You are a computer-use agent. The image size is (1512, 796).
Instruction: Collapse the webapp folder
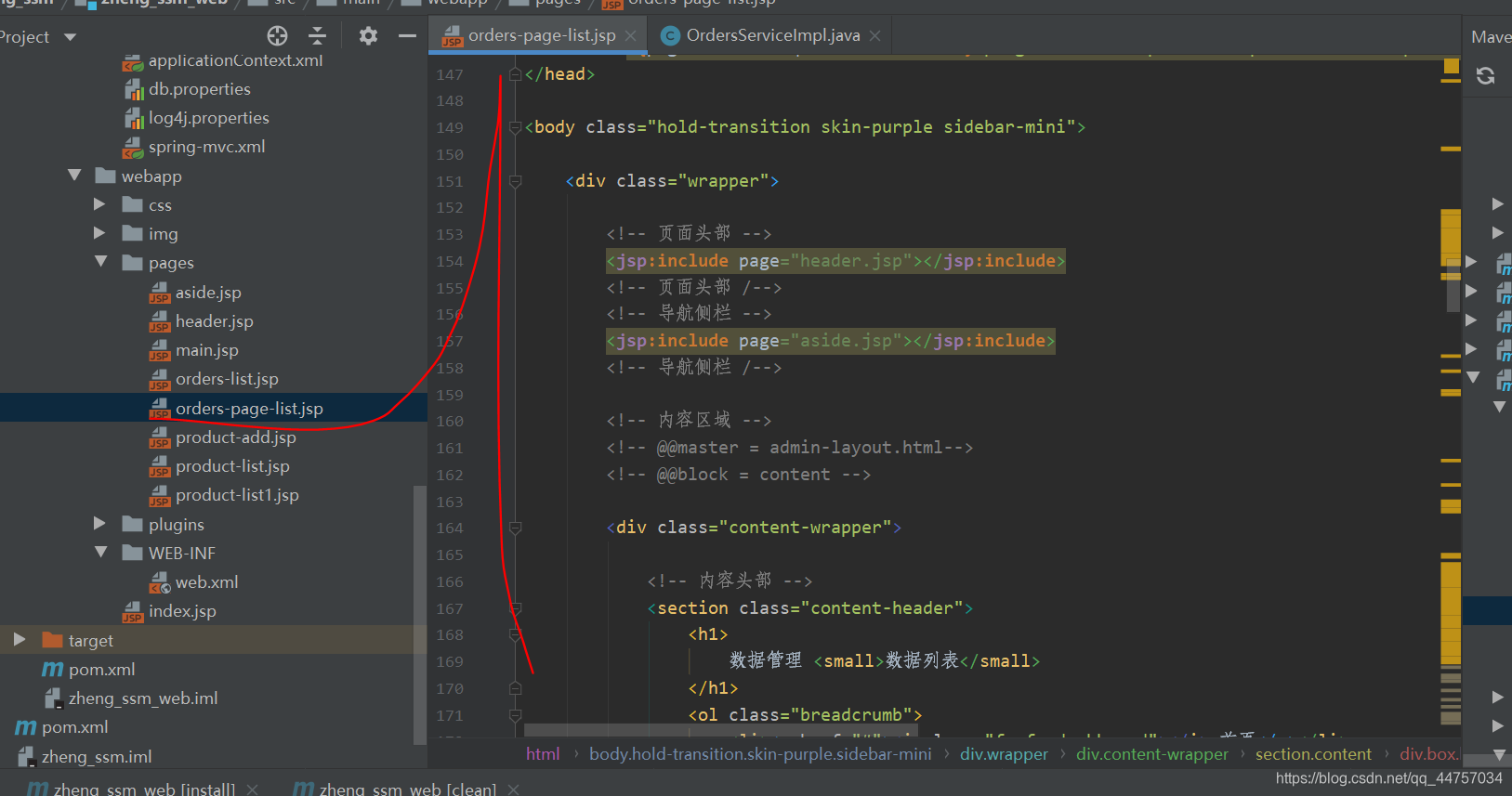74,176
